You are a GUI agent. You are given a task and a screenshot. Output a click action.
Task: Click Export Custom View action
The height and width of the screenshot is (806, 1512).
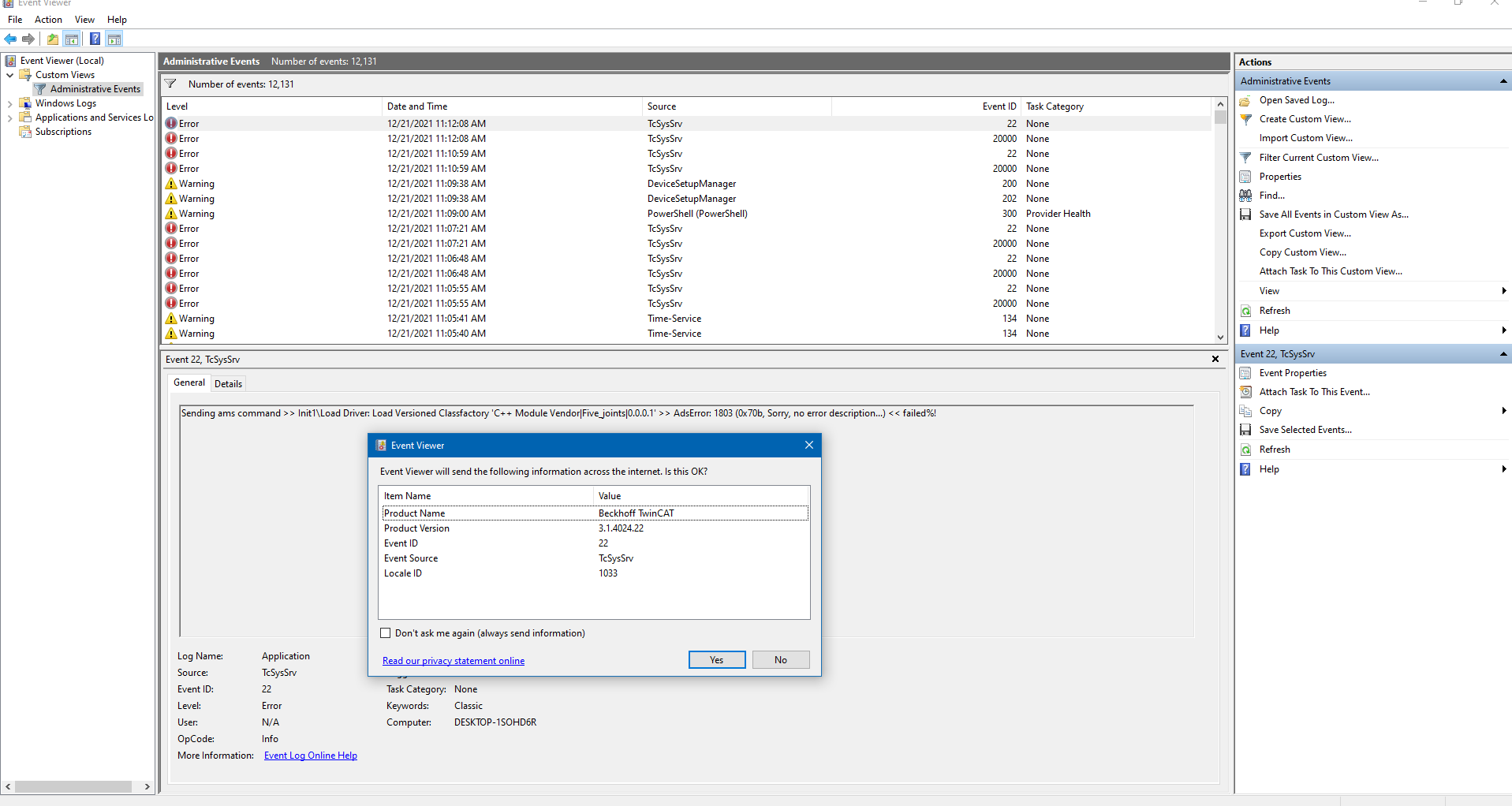coord(1305,233)
